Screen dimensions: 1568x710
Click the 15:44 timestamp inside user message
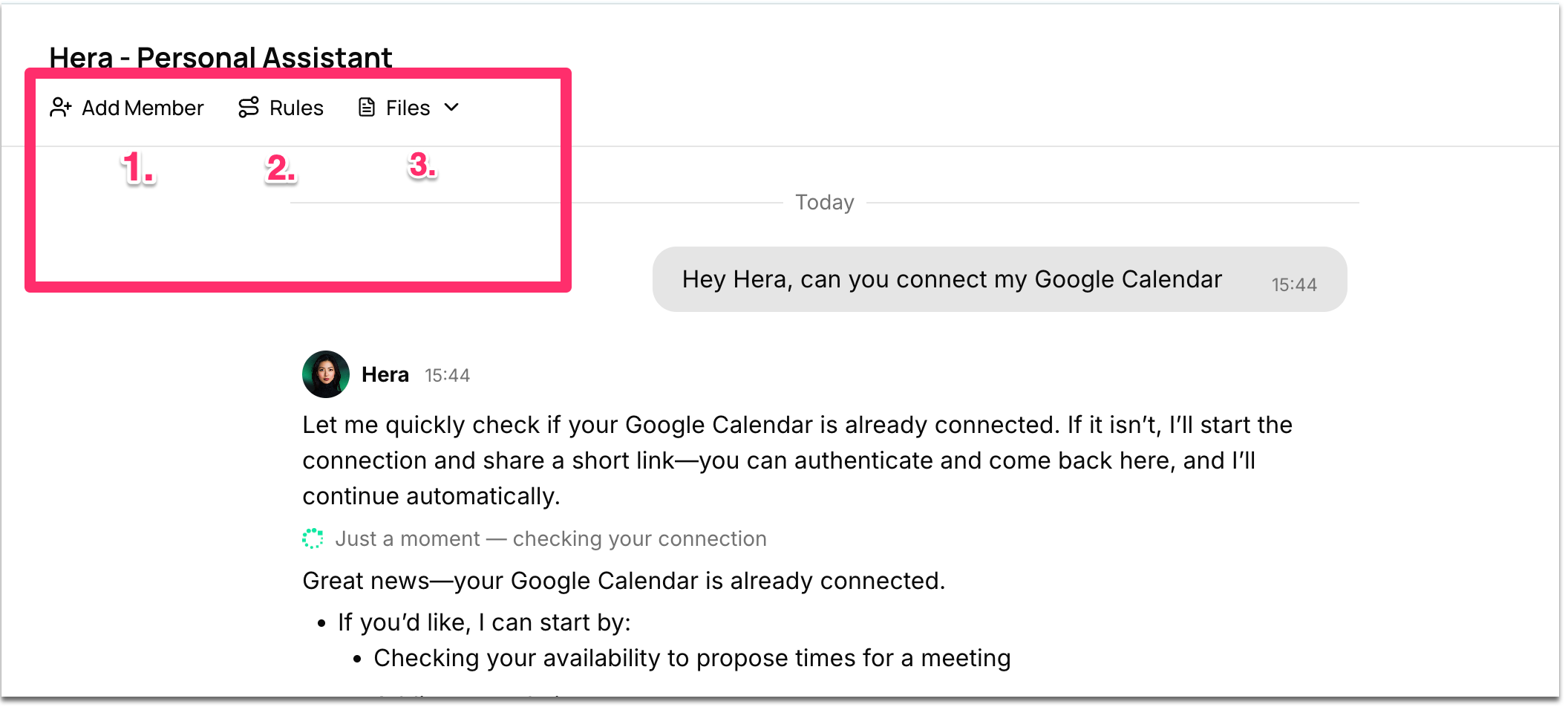pos(1294,284)
